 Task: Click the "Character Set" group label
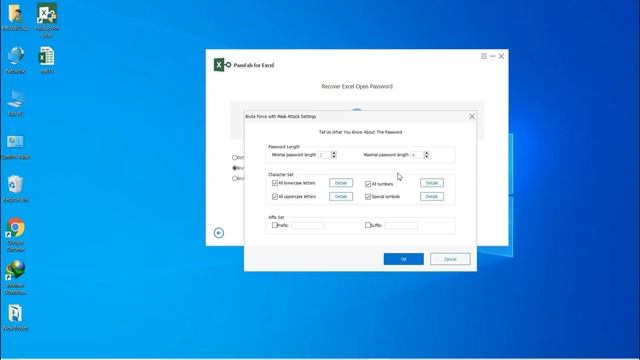281,174
